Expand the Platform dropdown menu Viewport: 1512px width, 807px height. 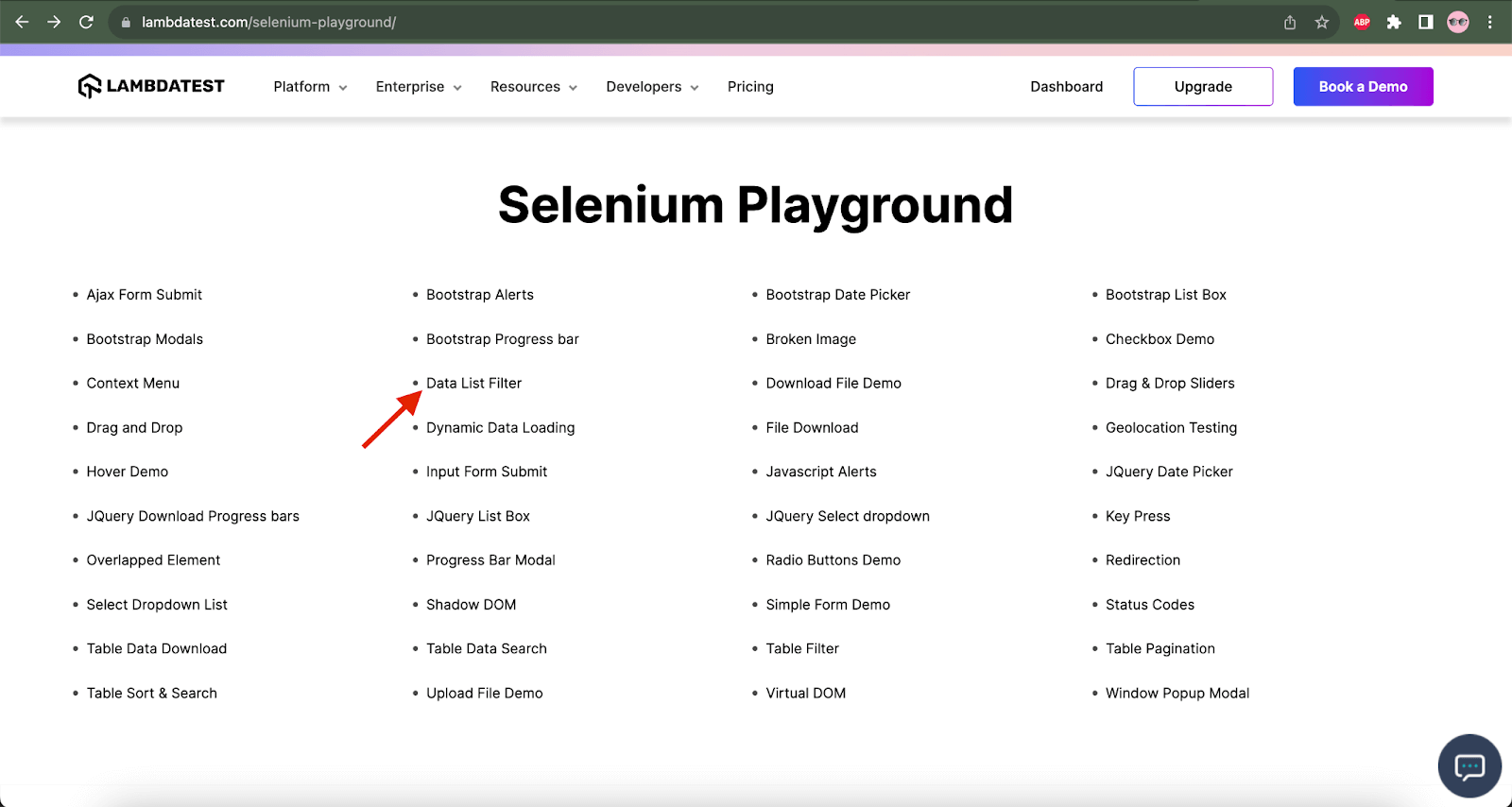pyautogui.click(x=310, y=87)
